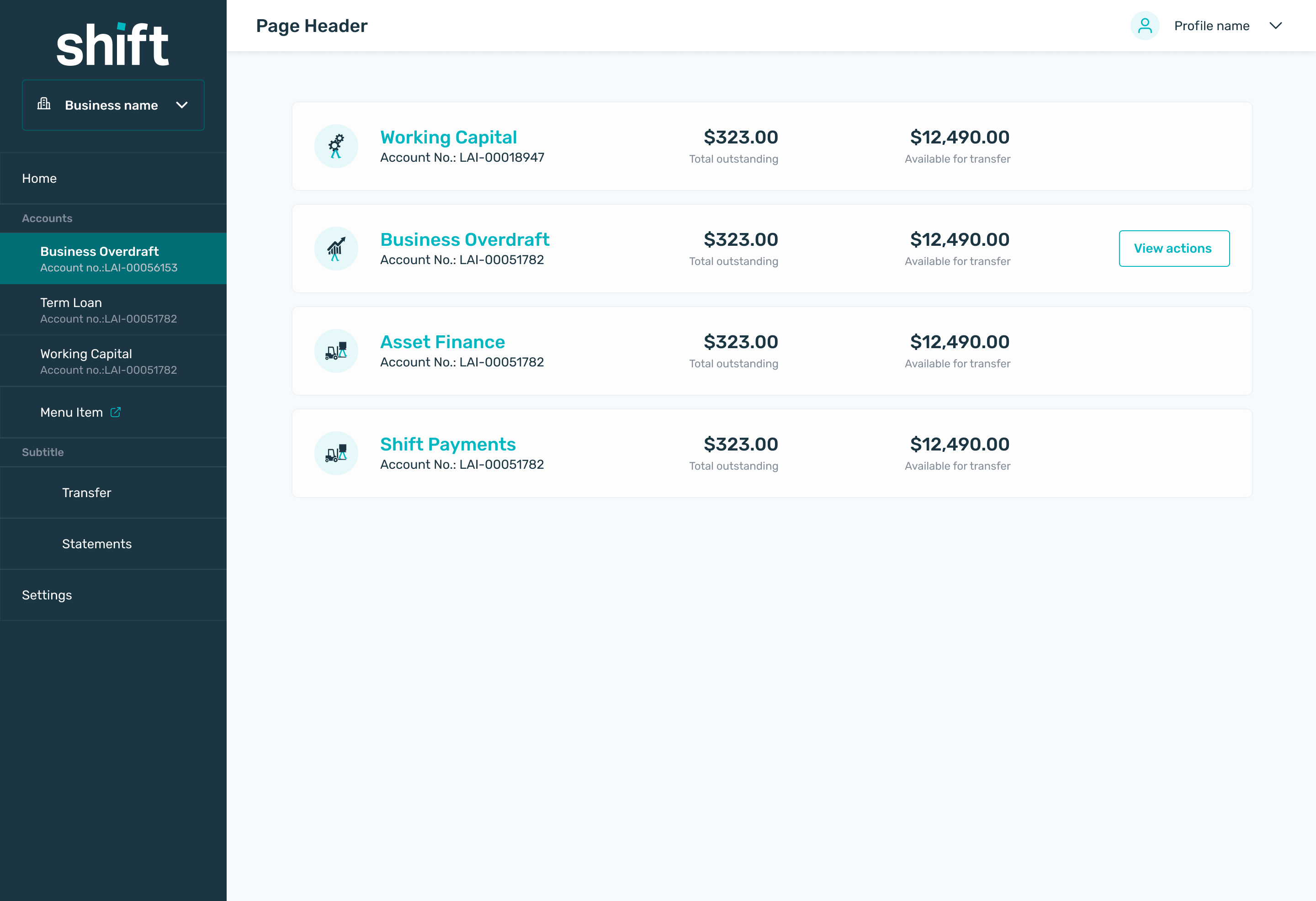Click the business building icon
Image resolution: width=1316 pixels, height=901 pixels.
click(x=43, y=104)
